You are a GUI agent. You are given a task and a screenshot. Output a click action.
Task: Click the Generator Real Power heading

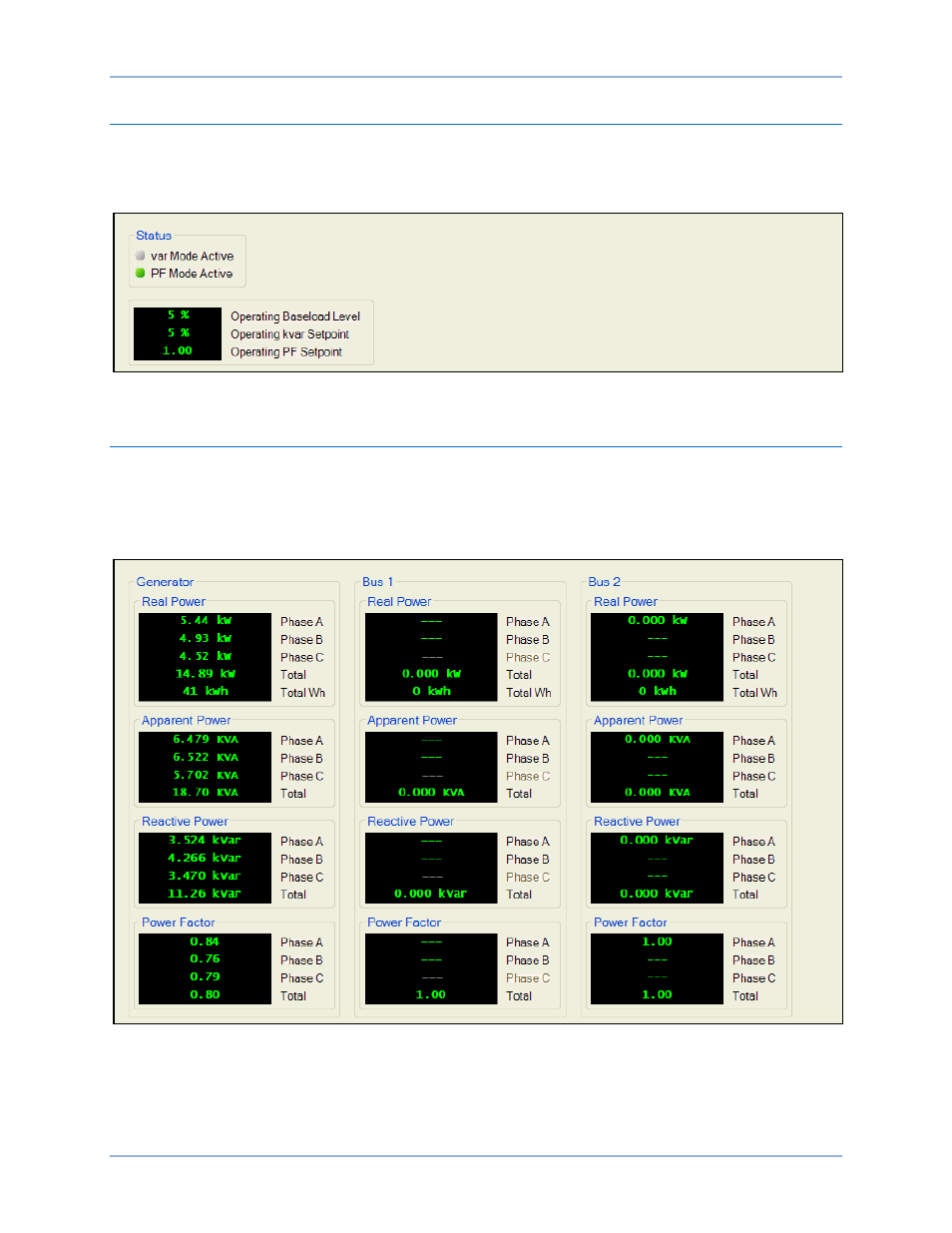click(174, 602)
